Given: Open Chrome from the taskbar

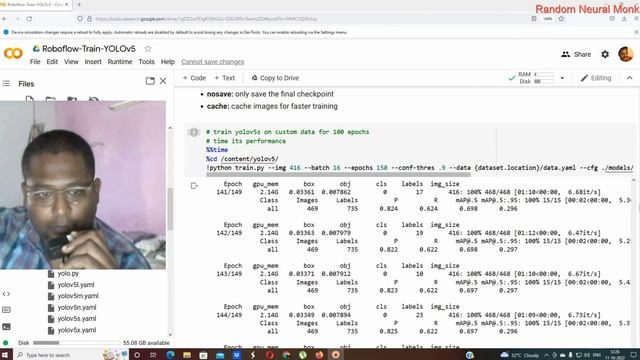Looking at the screenshot, I should [286, 355].
